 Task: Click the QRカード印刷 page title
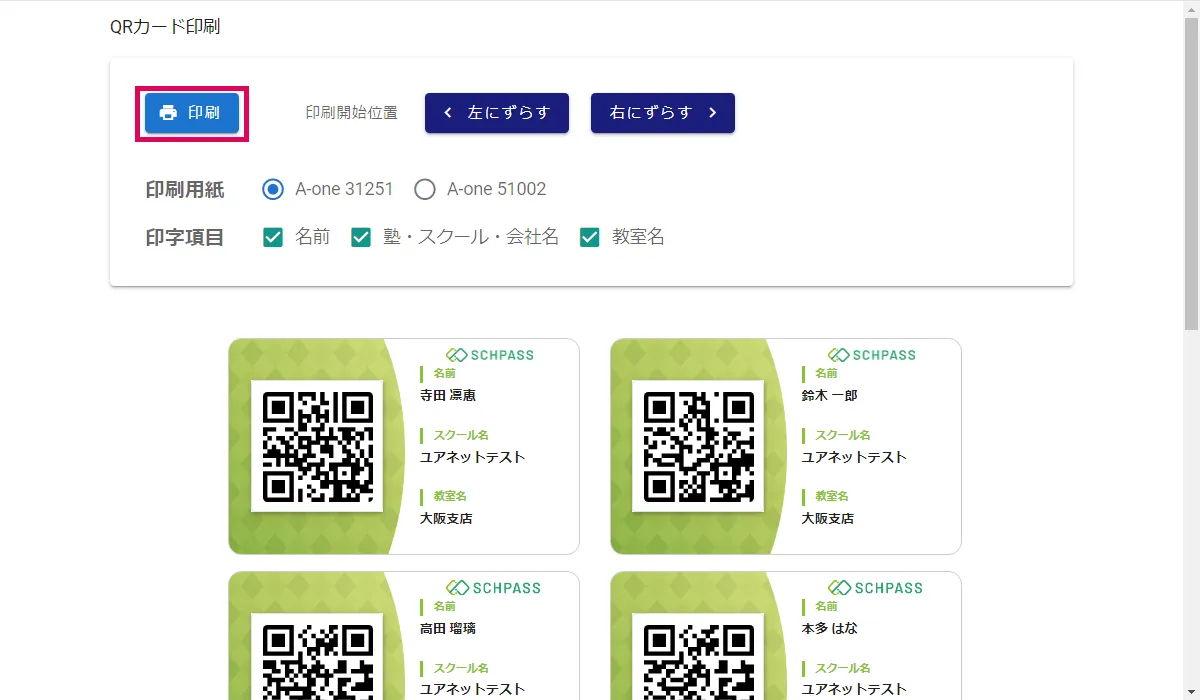(x=165, y=27)
